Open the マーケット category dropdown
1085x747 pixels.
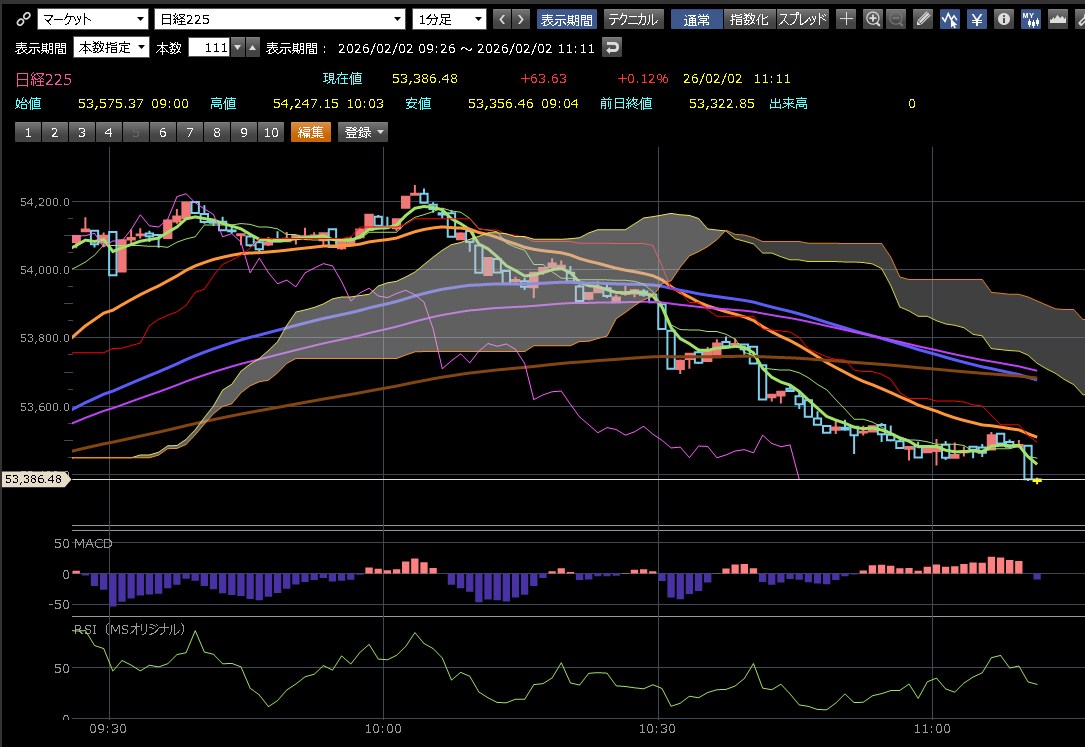click(92, 19)
